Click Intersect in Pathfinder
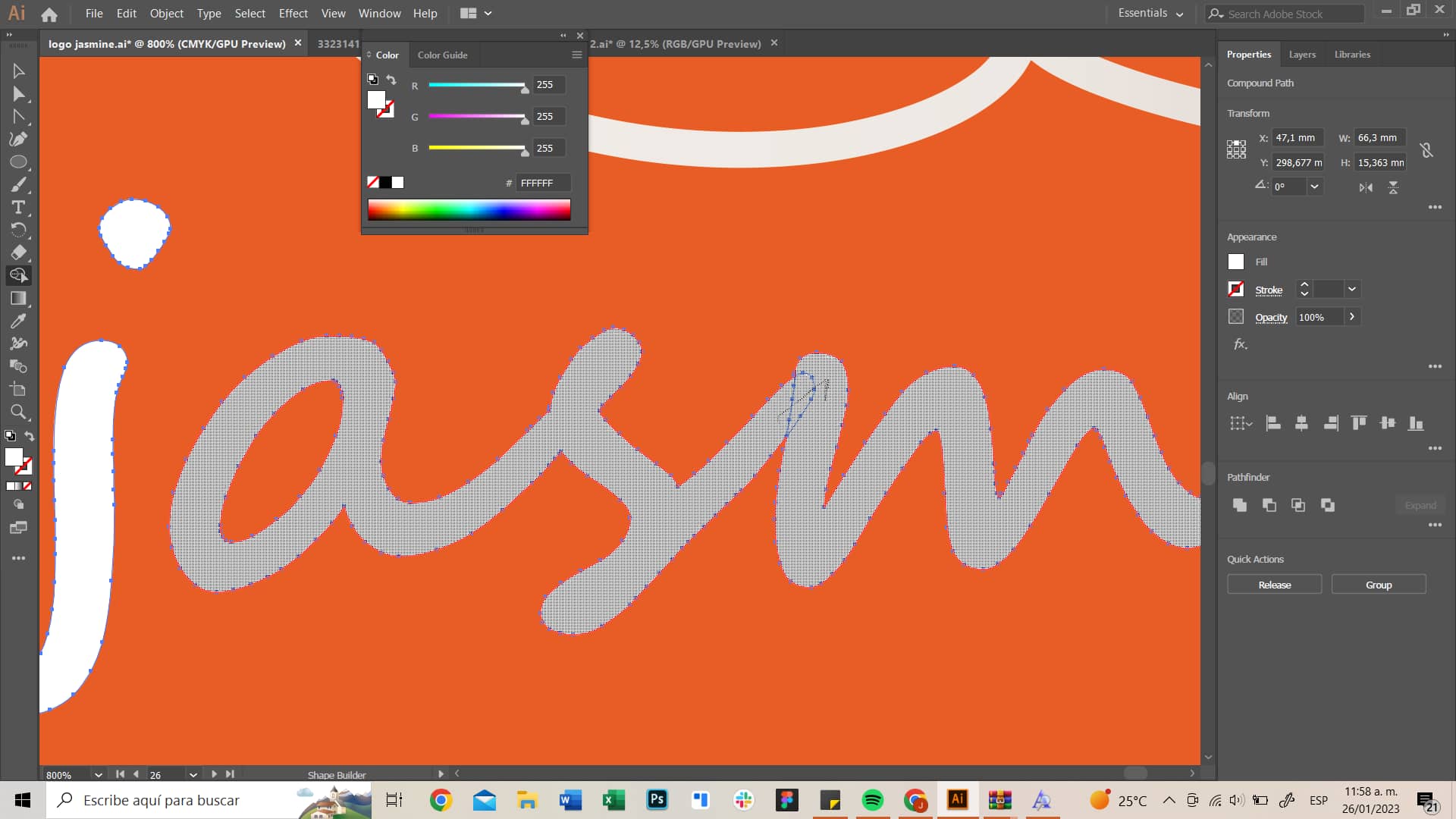 pyautogui.click(x=1298, y=505)
